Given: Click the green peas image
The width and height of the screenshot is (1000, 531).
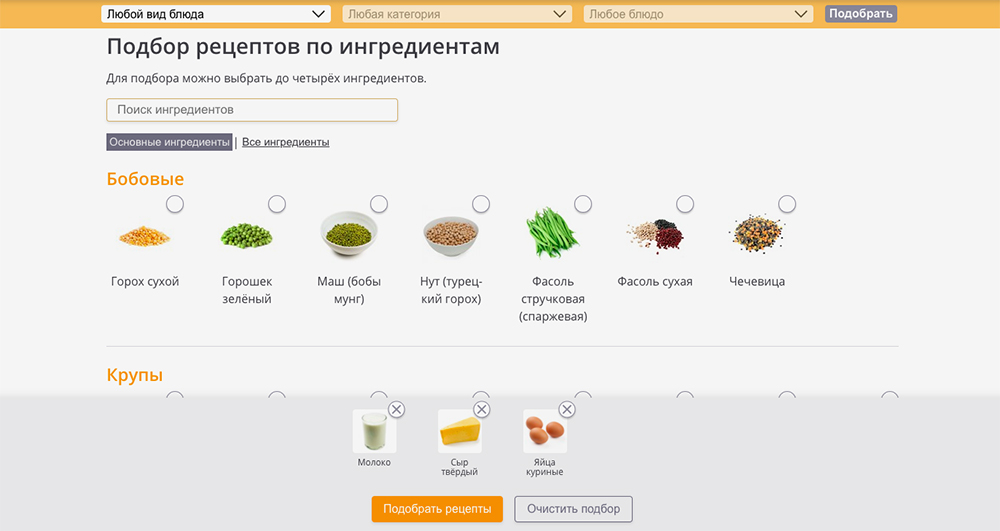Looking at the screenshot, I should pyautogui.click(x=247, y=236).
